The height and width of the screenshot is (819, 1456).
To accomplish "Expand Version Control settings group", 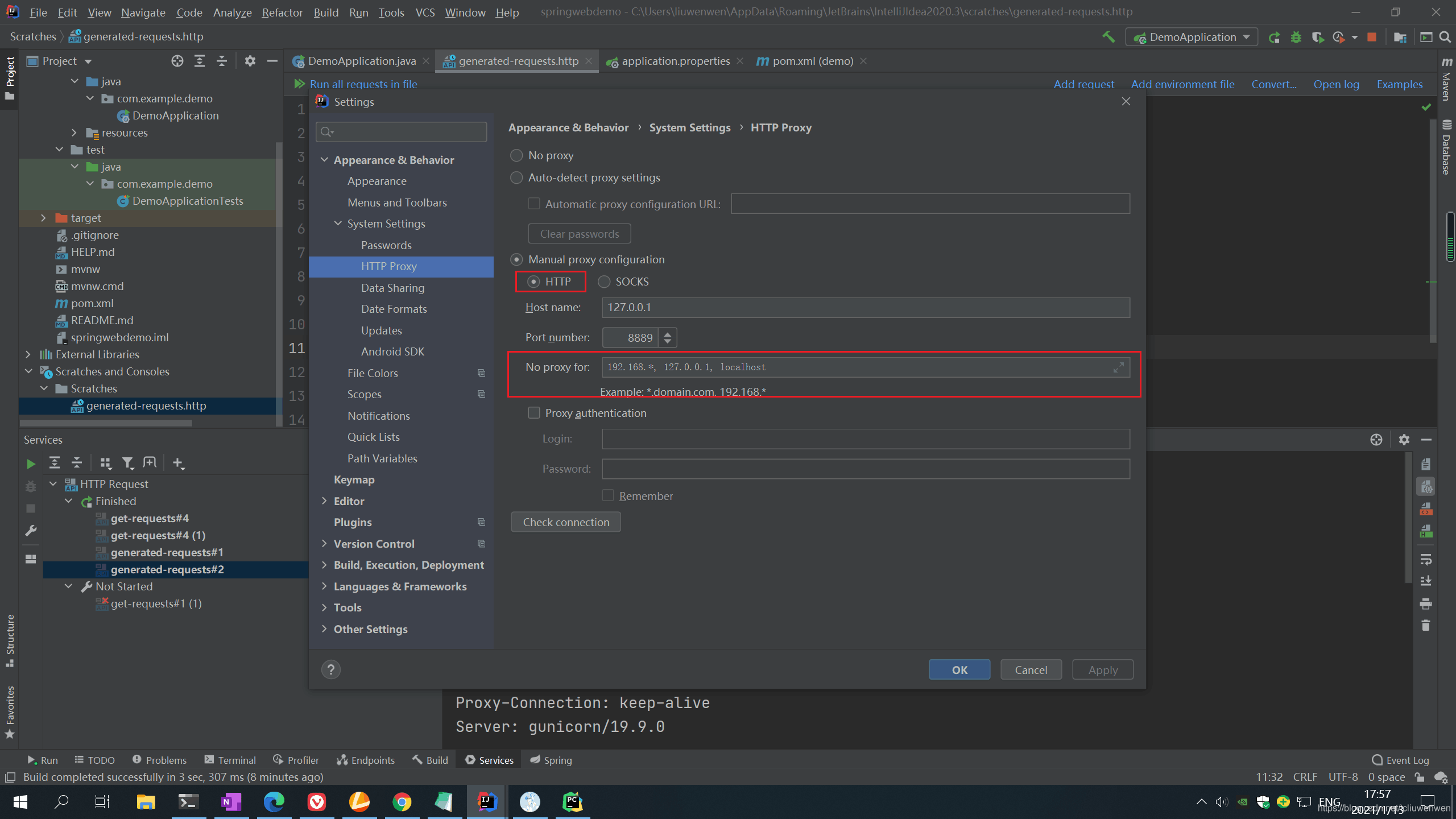I will click(324, 544).
